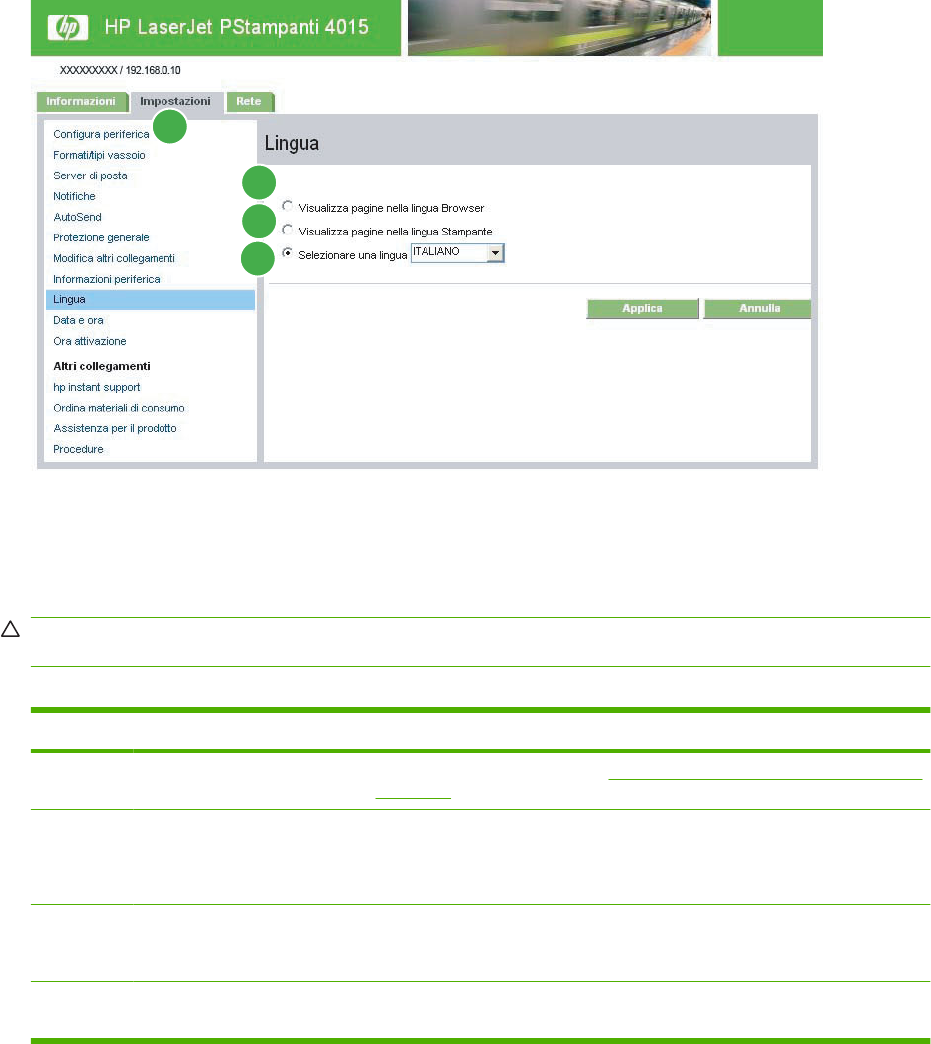Open hp instant support link

click(97, 388)
